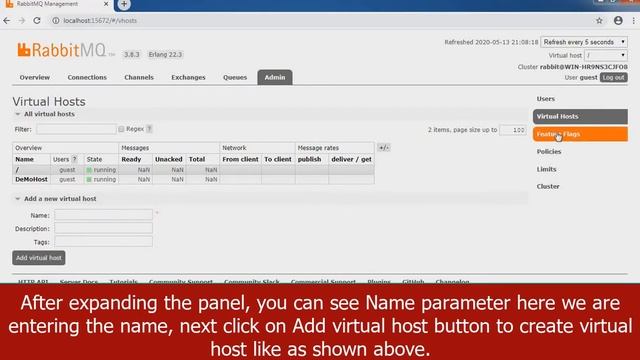The image size is (640, 360).
Task: Open Limits in the admin sidebar
Action: click(x=546, y=169)
